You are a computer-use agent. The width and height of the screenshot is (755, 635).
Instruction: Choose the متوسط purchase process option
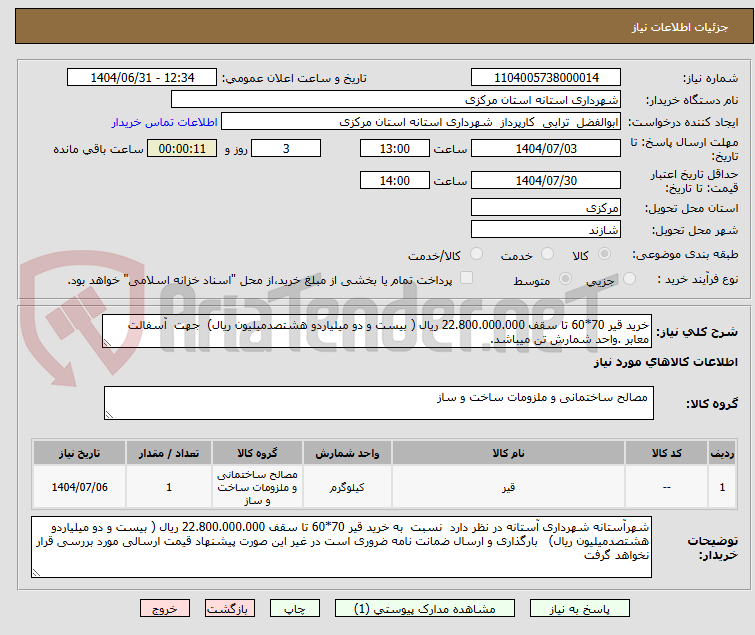[565, 279]
